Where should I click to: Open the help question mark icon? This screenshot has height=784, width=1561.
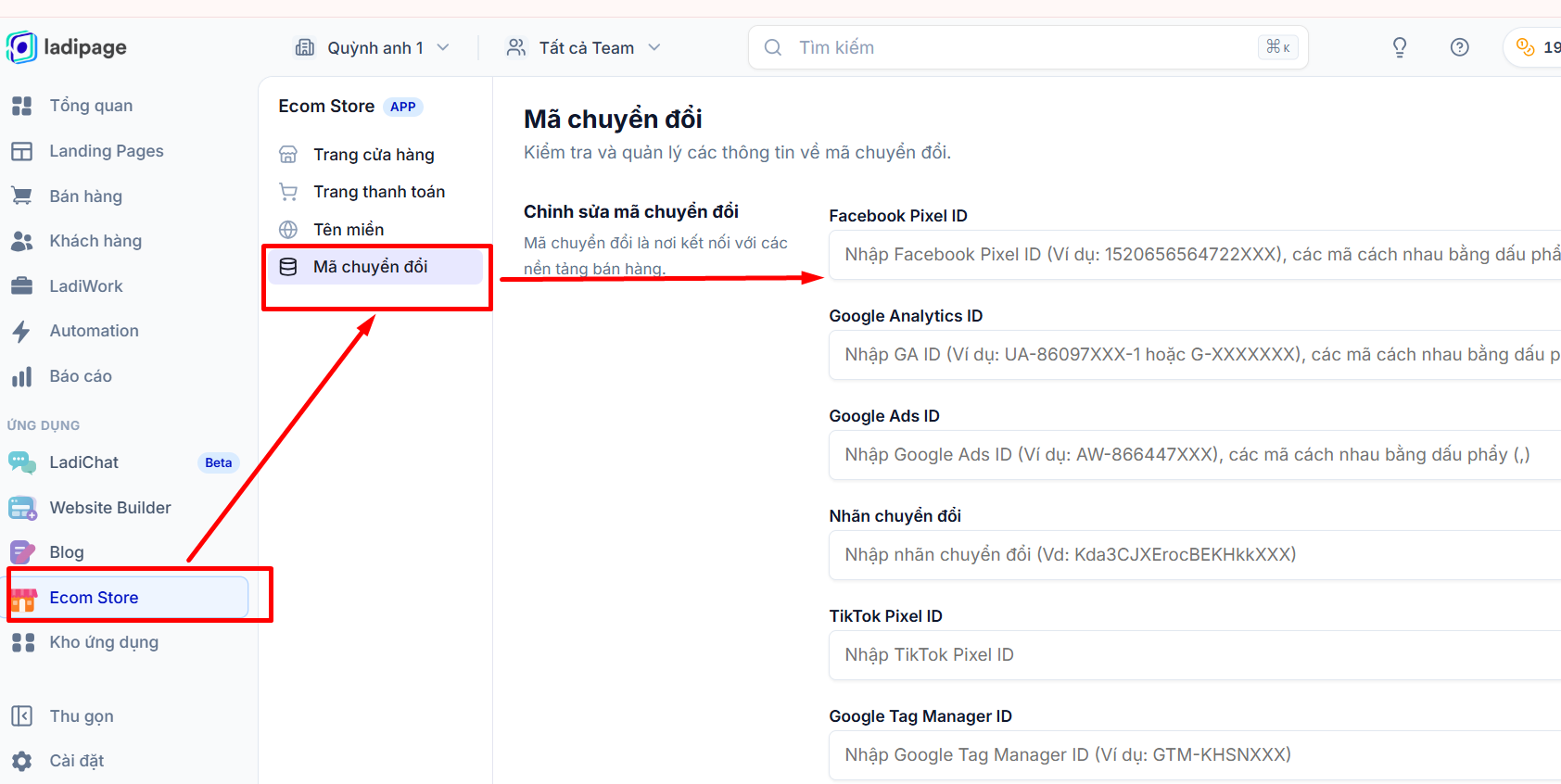(x=1460, y=47)
